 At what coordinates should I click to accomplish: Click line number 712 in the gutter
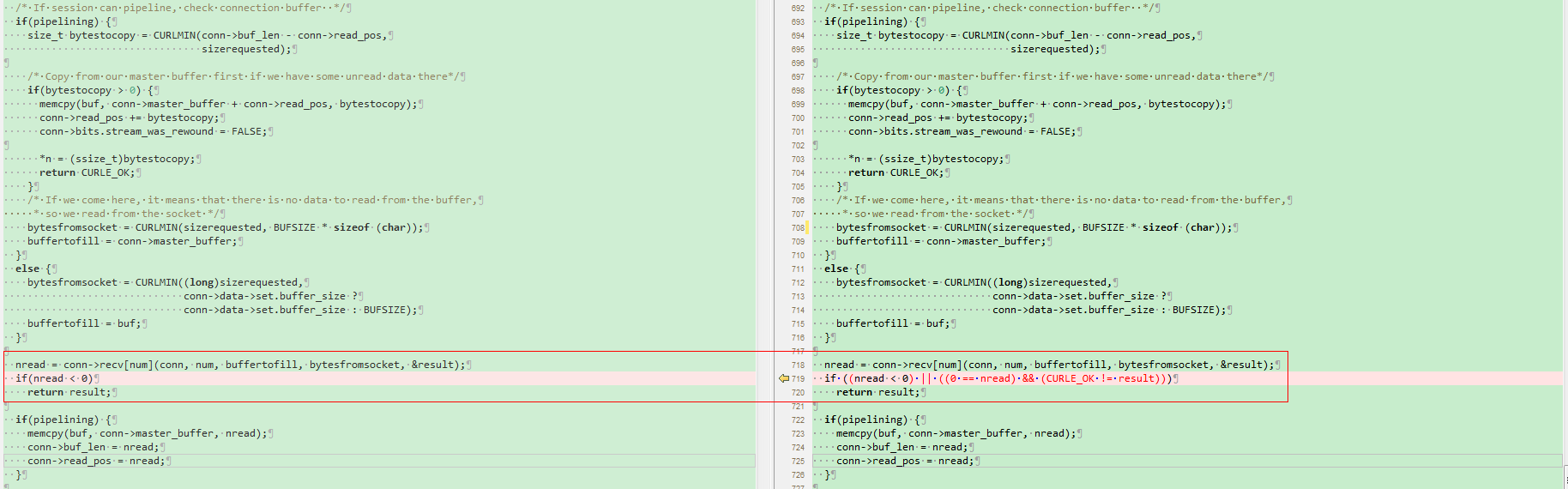[x=798, y=282]
